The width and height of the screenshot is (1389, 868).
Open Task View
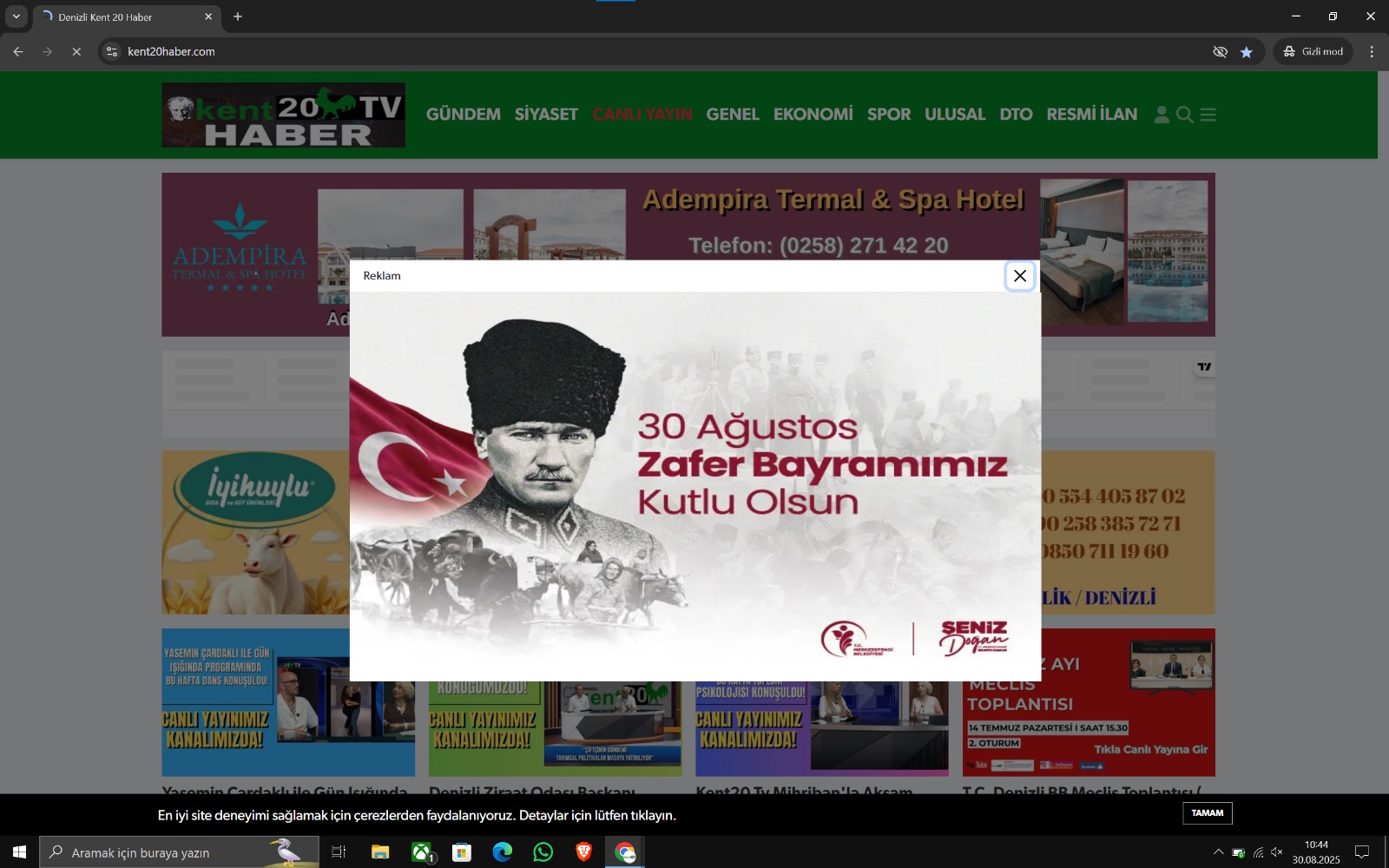pos(339,852)
